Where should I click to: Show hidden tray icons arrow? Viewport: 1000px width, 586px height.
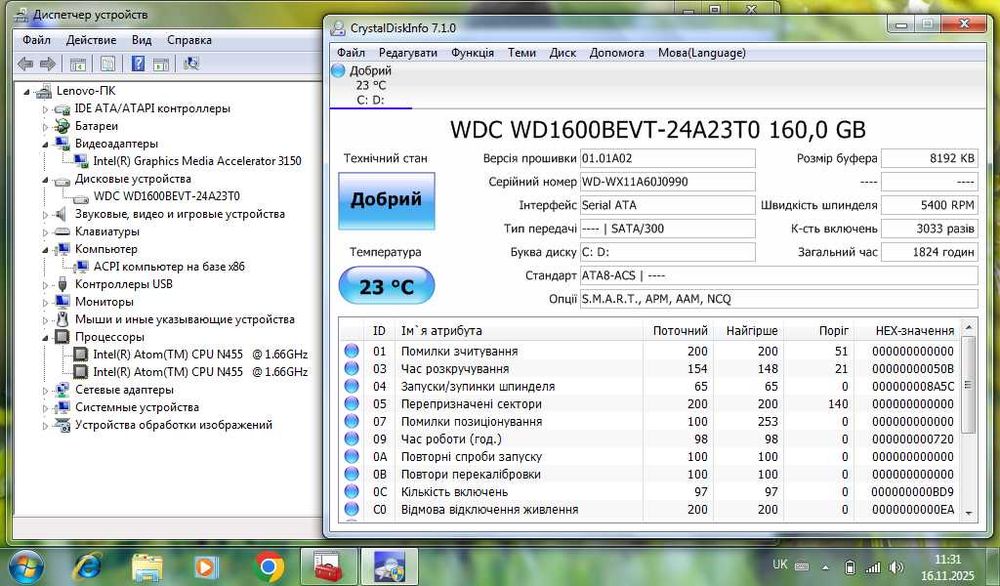point(825,567)
